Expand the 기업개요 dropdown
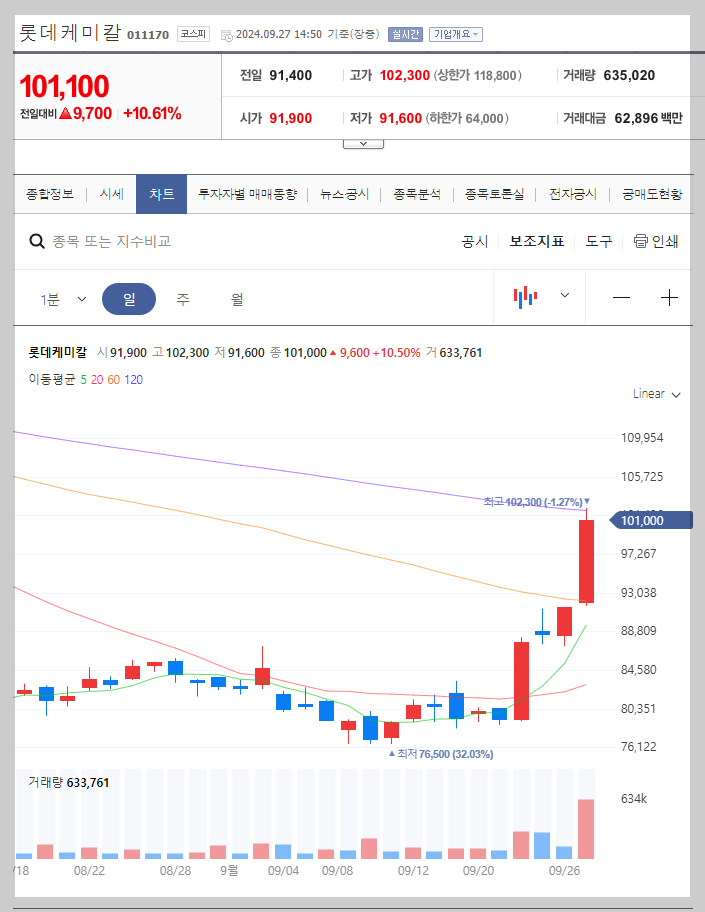The width and height of the screenshot is (705, 912). tap(457, 33)
